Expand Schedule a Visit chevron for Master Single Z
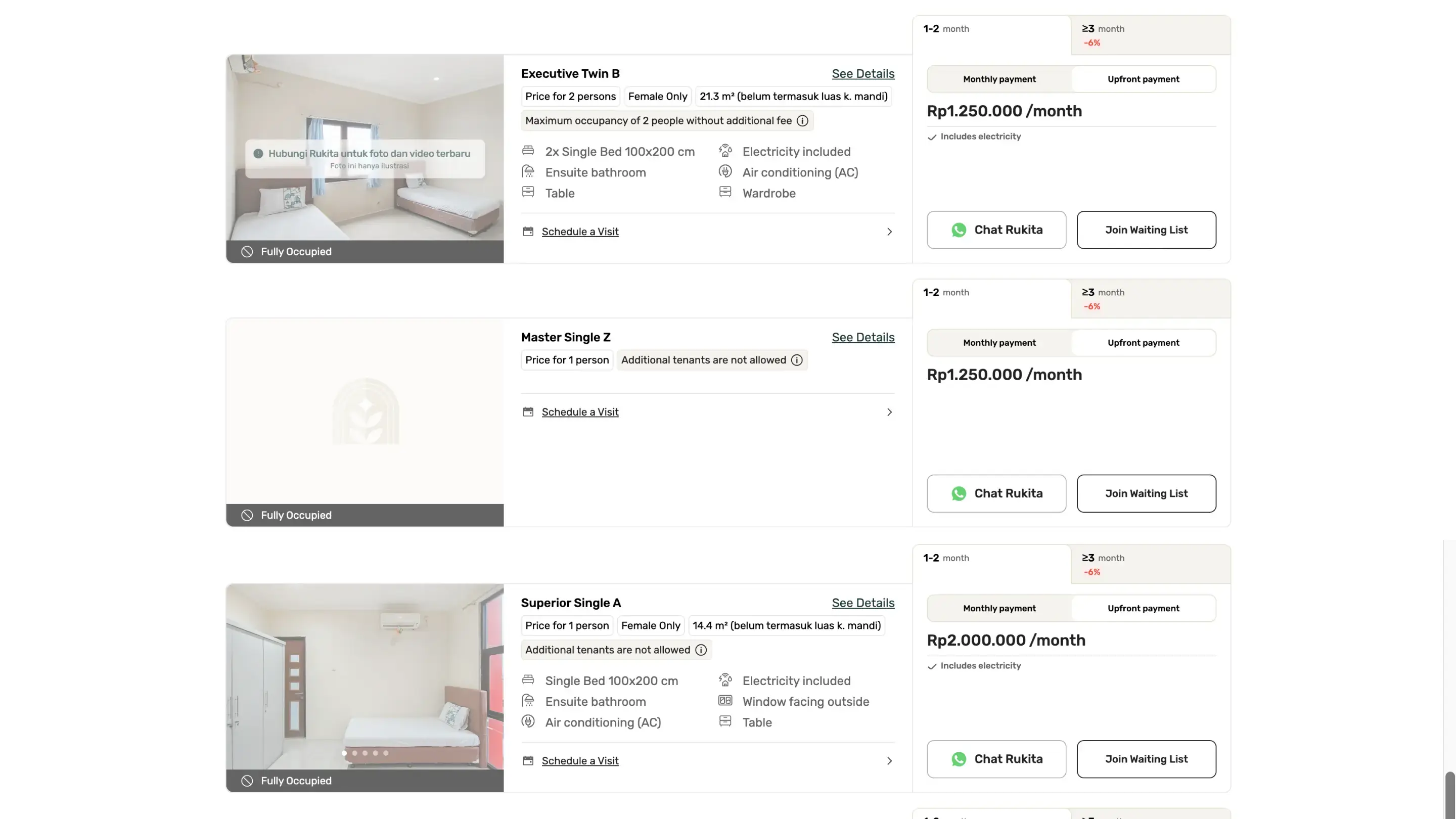The height and width of the screenshot is (819, 1456). 889,412
